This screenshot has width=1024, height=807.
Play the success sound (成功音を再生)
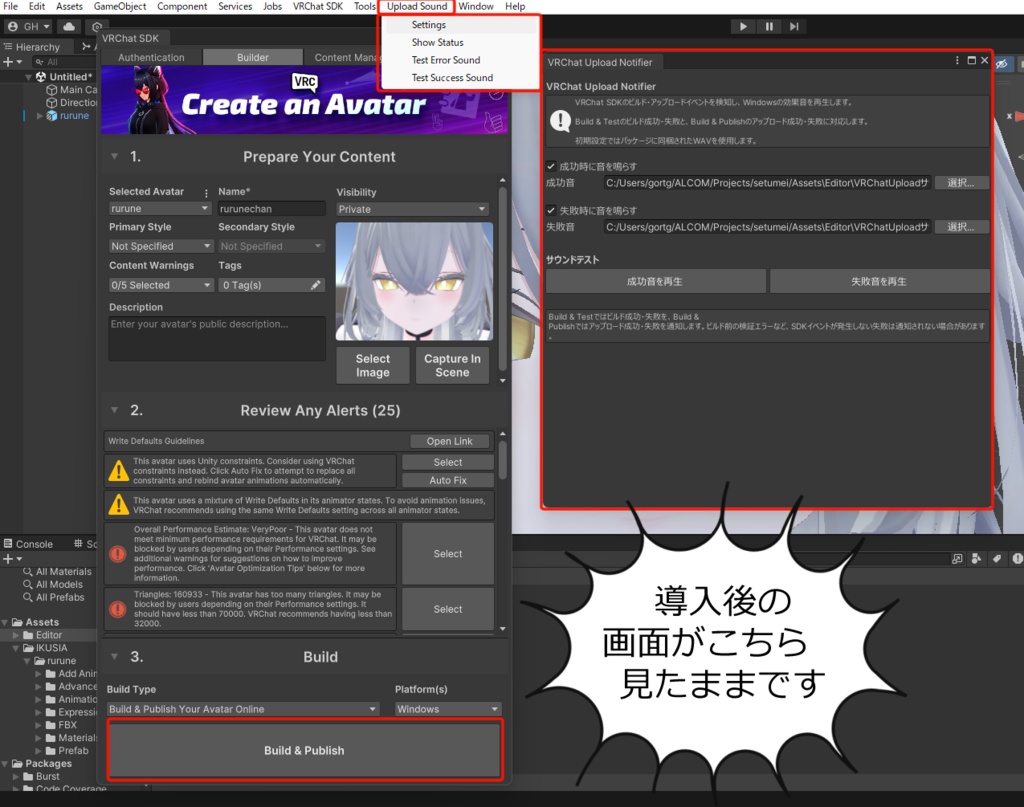point(655,281)
